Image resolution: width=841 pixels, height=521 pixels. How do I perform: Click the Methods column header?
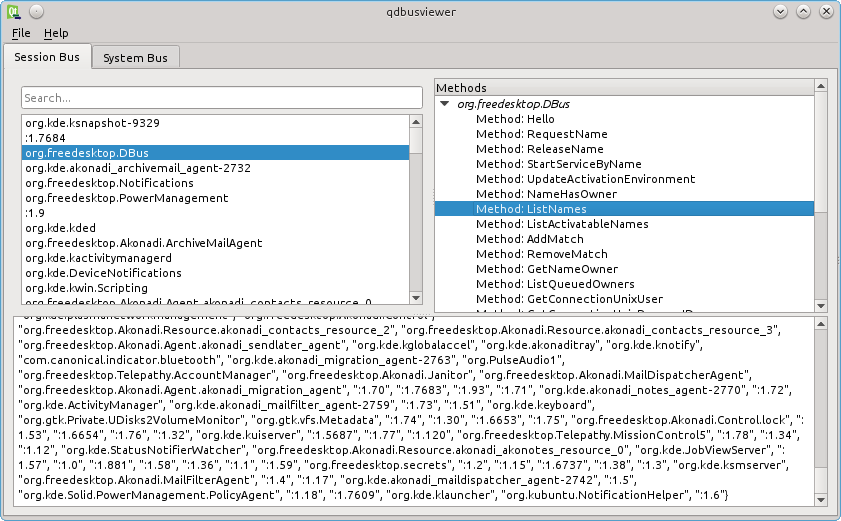pos(624,88)
